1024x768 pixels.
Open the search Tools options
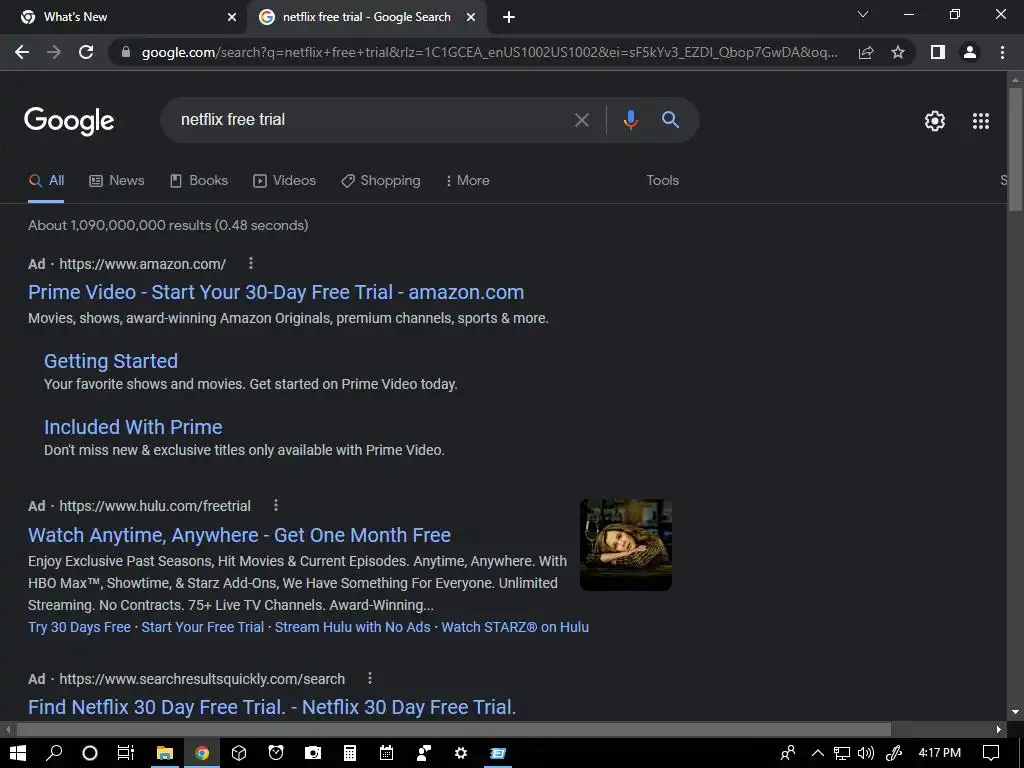click(662, 181)
